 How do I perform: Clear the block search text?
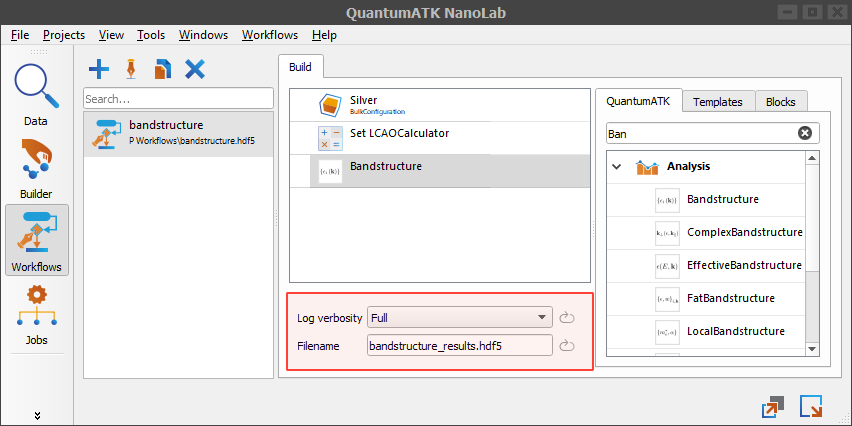pos(805,133)
